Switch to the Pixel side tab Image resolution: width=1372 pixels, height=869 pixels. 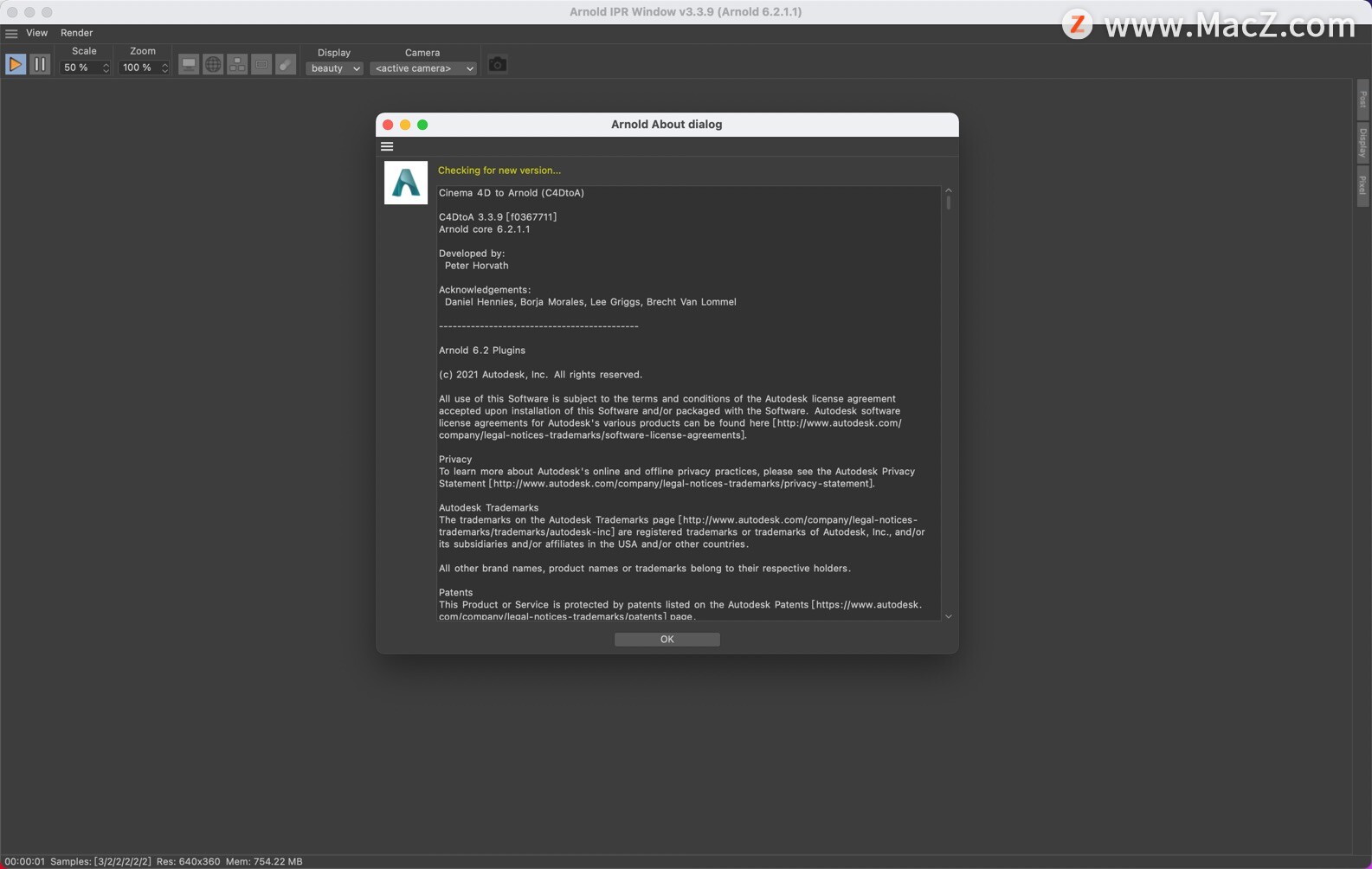coord(1362,186)
